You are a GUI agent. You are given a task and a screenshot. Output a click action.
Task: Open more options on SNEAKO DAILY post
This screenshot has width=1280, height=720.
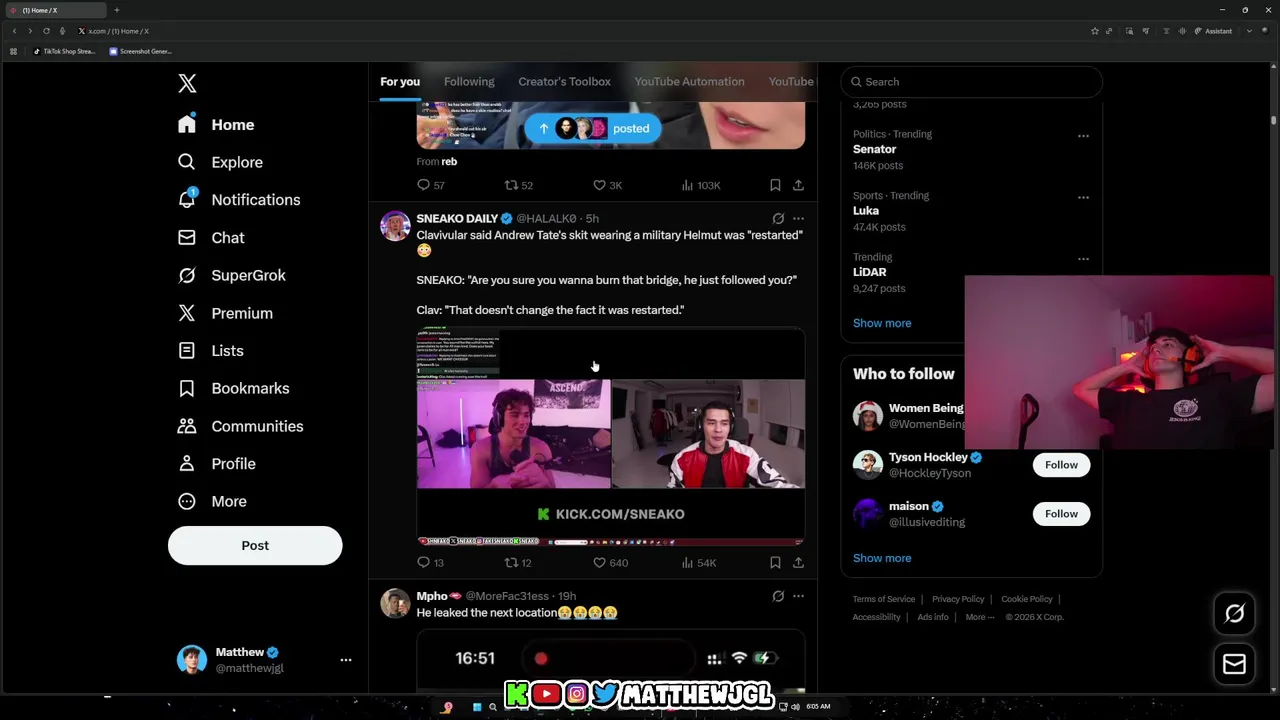pos(798,218)
